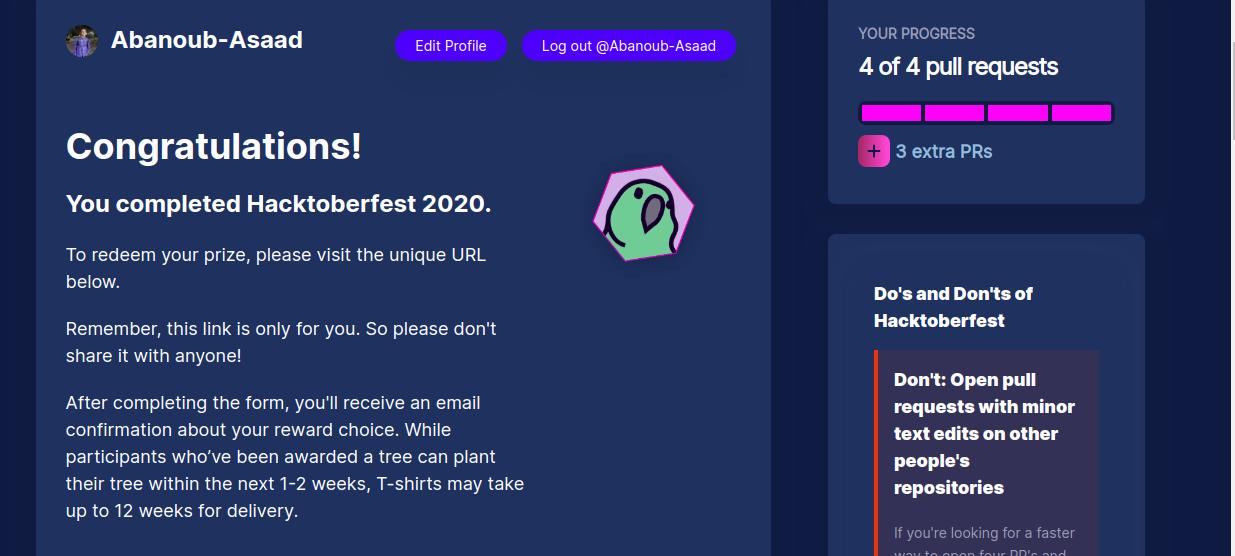
Task: Click second segment of the progress bar
Action: [x=954, y=113]
